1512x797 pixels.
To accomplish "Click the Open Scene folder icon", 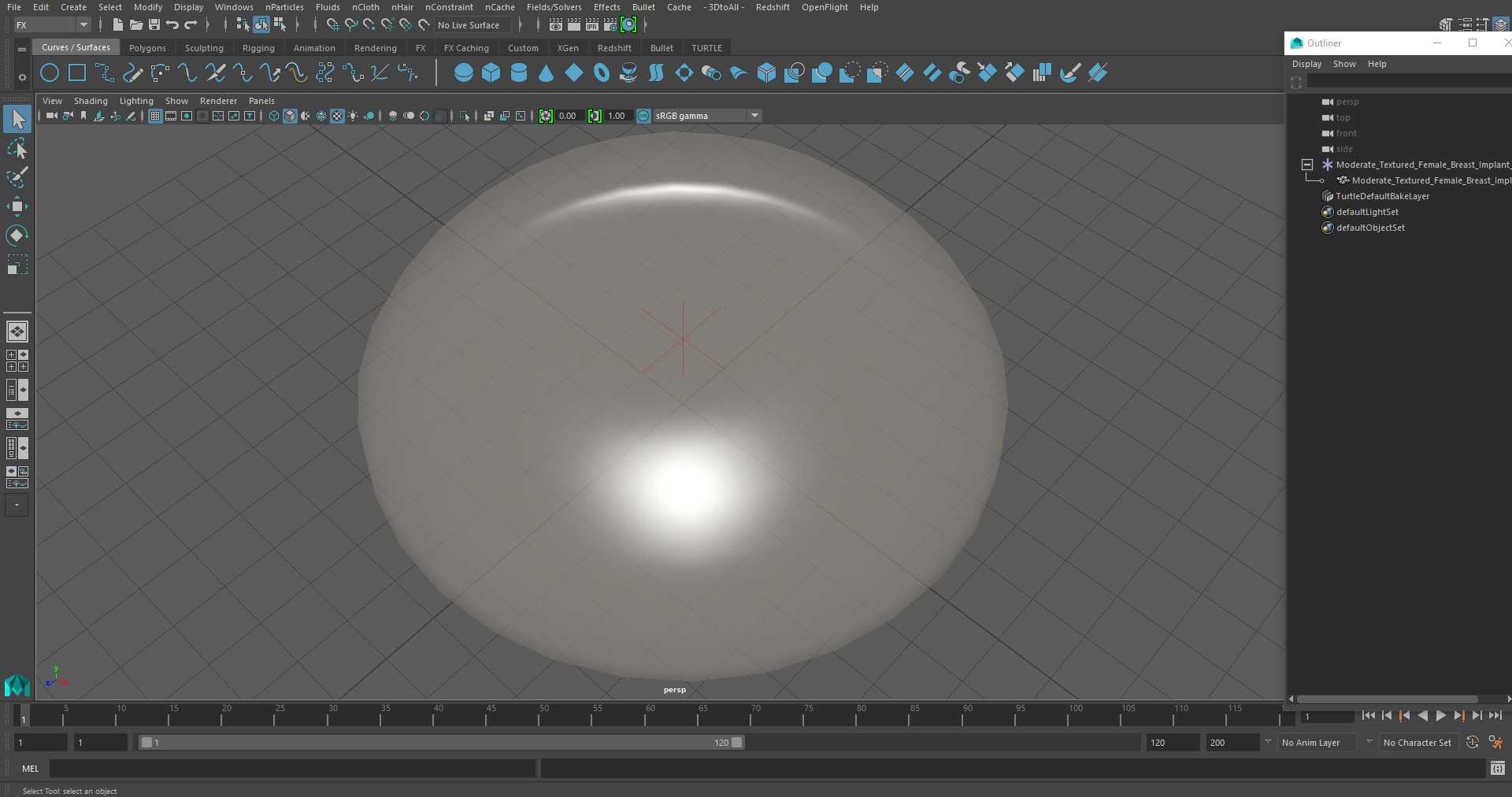I will tap(135, 25).
